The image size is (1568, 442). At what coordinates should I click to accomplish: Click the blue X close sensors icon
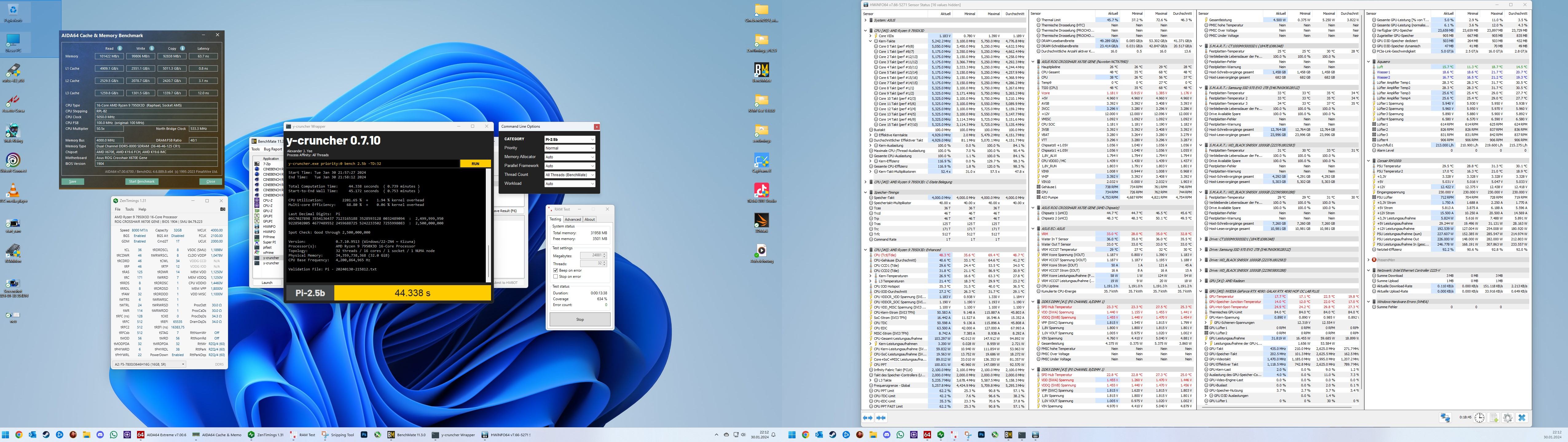pyautogui.click(x=1522, y=418)
